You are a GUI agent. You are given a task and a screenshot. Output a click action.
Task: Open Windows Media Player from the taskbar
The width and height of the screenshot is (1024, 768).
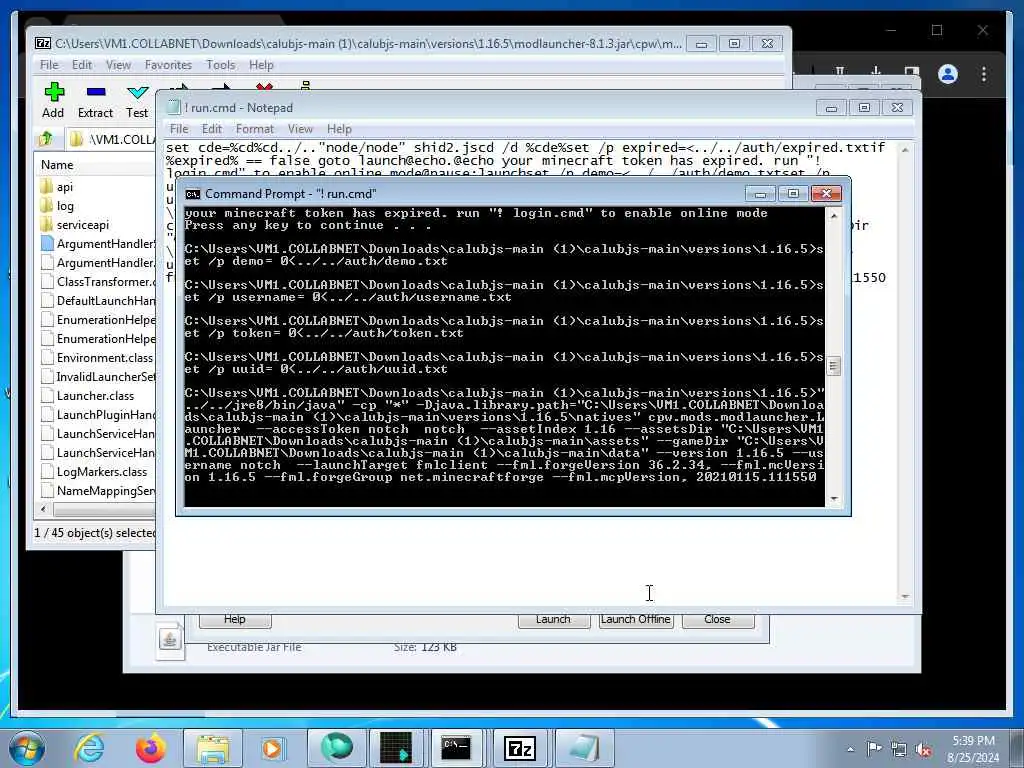tap(273, 748)
